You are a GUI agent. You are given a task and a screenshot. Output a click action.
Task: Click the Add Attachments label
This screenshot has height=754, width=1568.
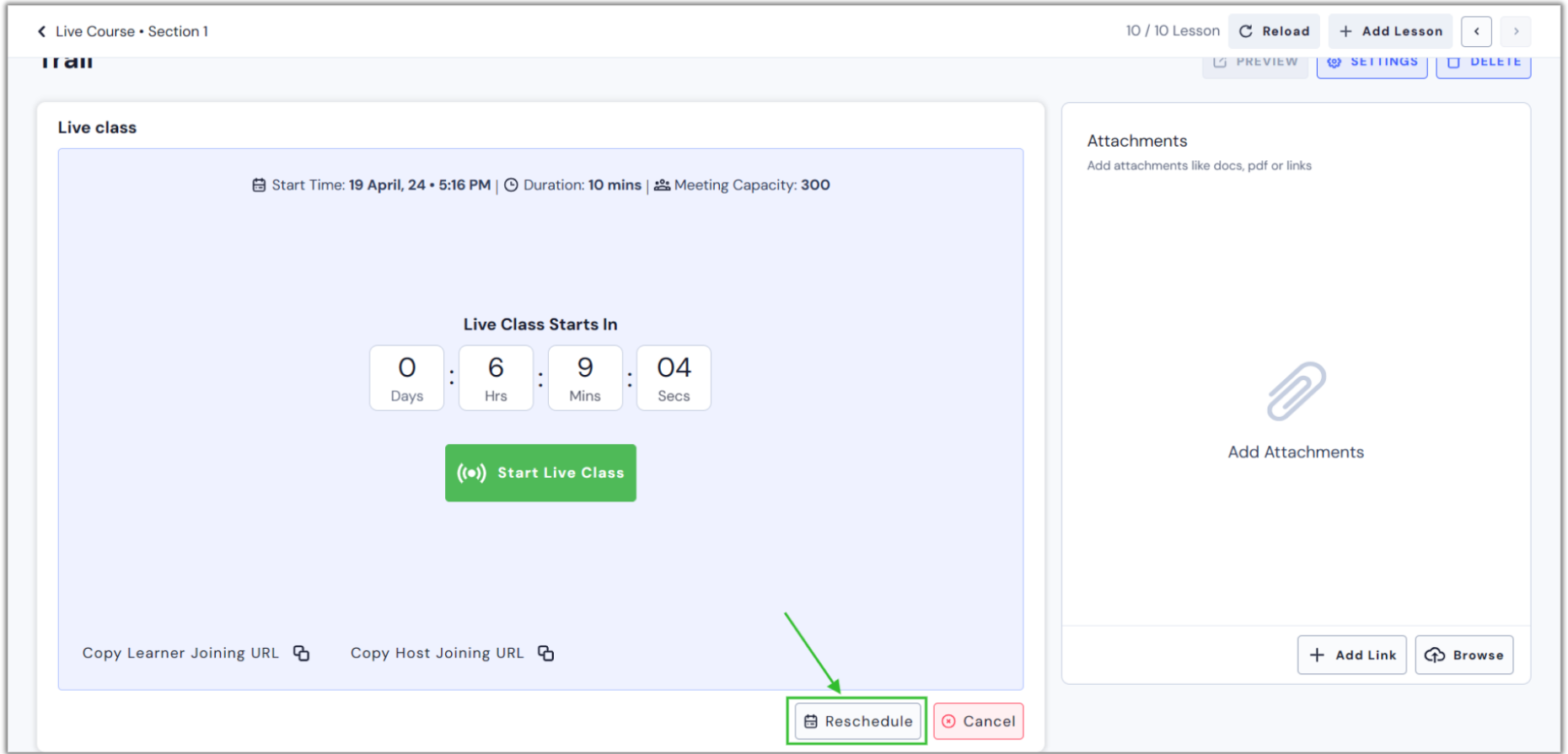(1296, 452)
